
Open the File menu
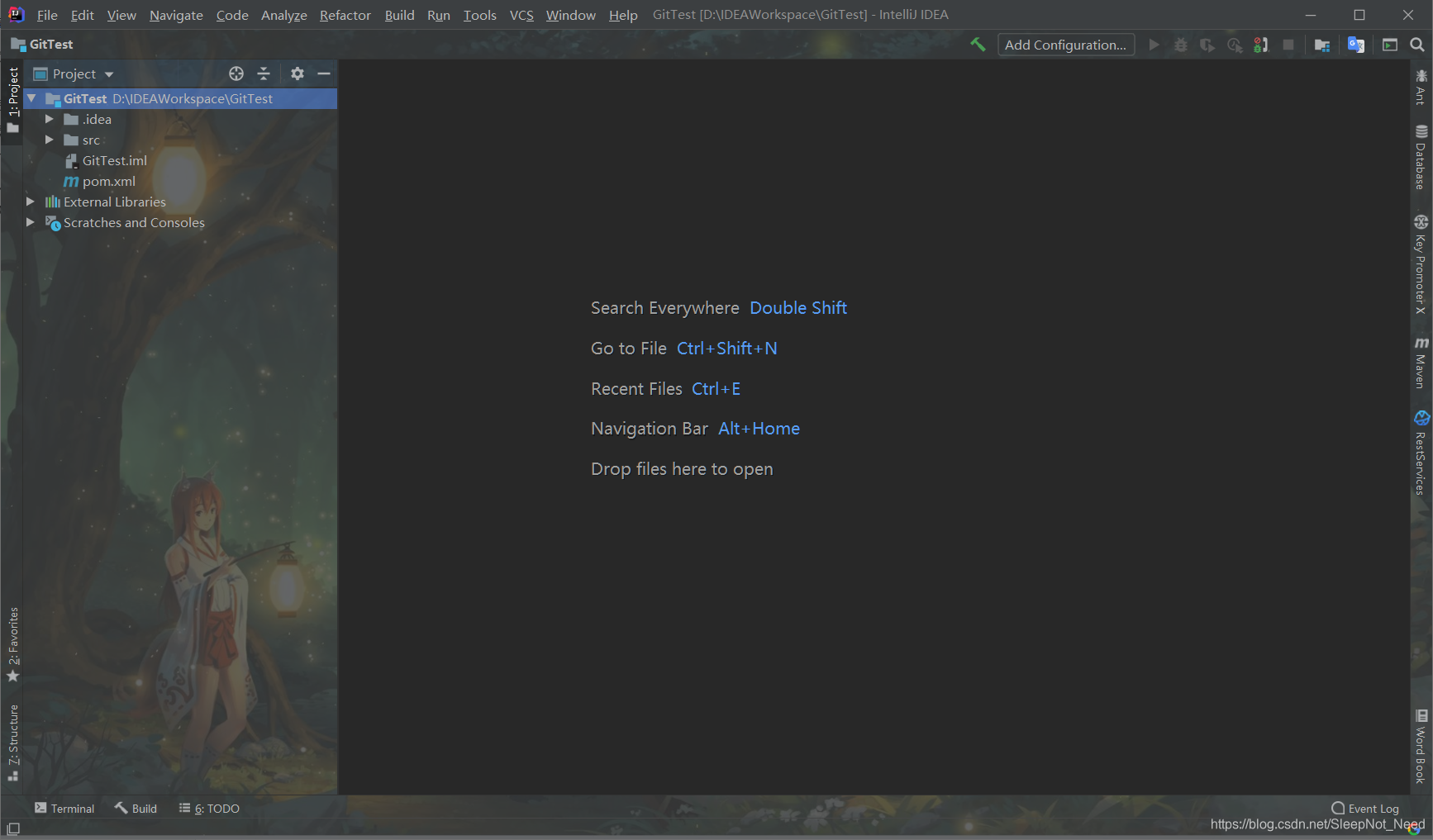pos(47,15)
